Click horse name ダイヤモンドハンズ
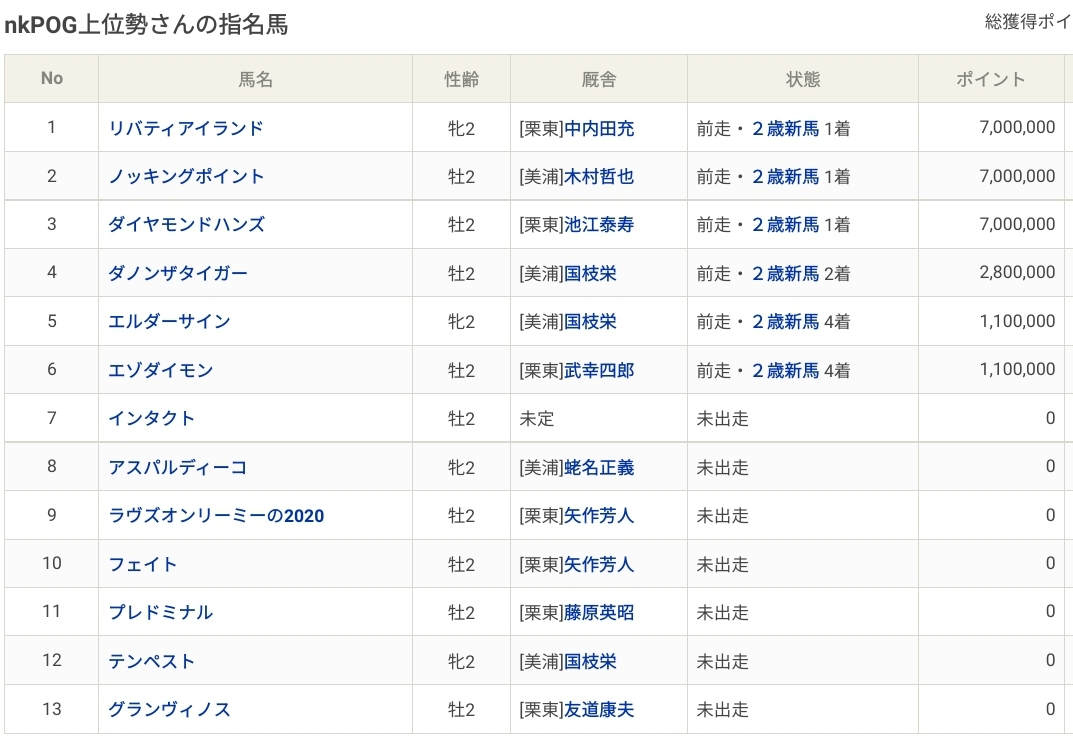 click(x=187, y=224)
